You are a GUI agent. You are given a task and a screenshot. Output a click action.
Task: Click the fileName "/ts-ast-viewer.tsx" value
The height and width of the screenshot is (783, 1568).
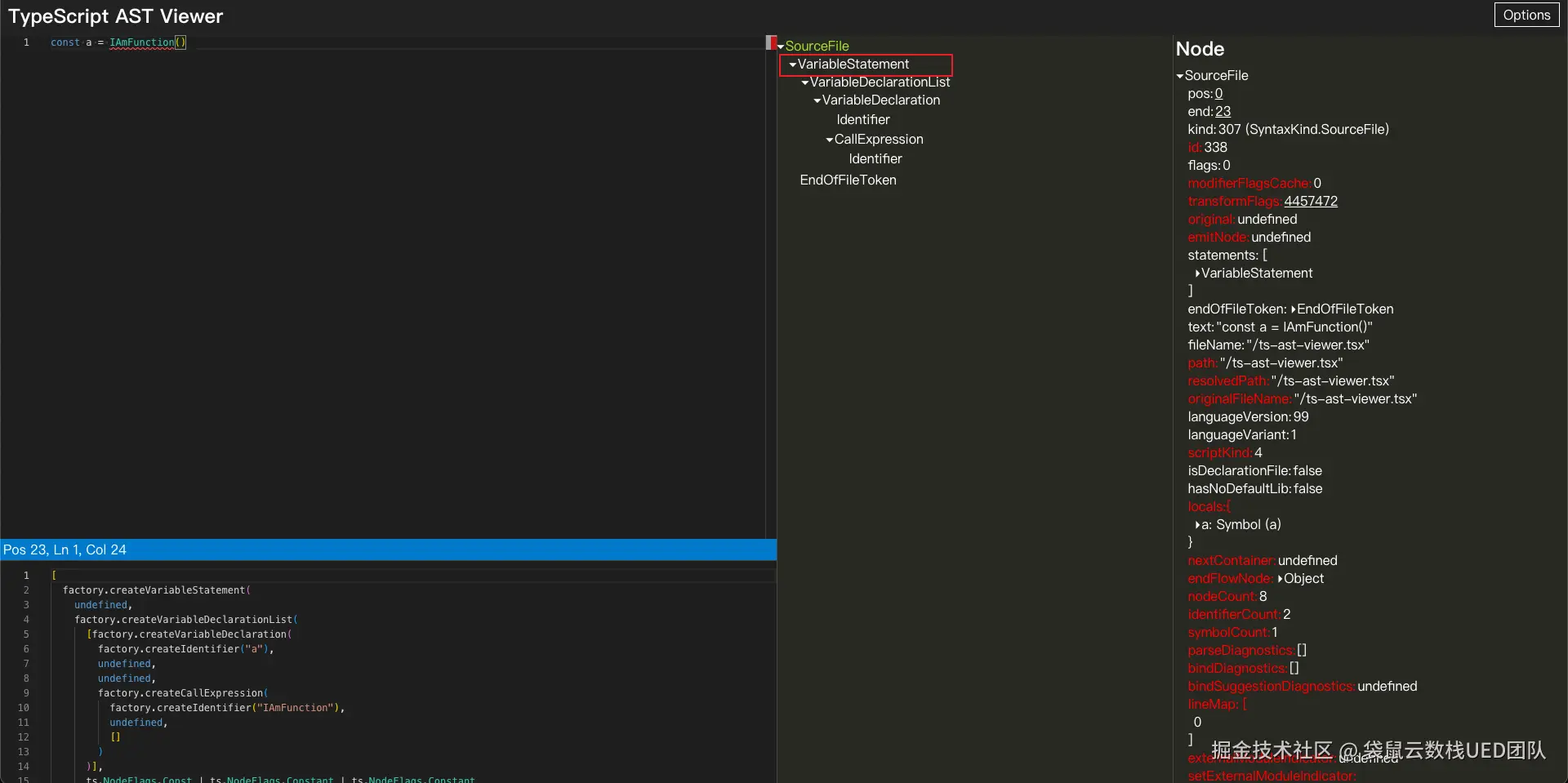pyautogui.click(x=1307, y=345)
